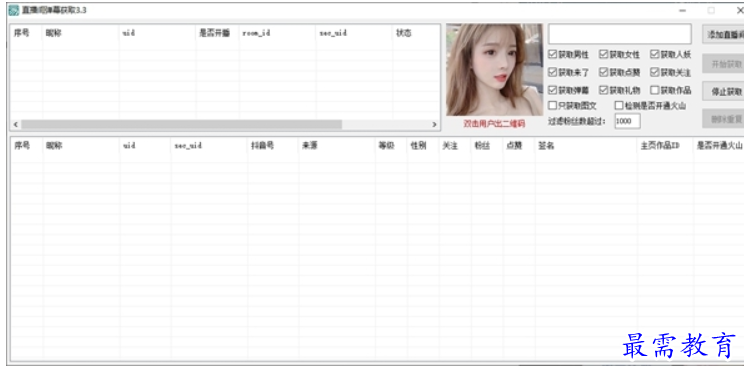Click the 等级 column header
The width and height of the screenshot is (744, 377).
391,146
